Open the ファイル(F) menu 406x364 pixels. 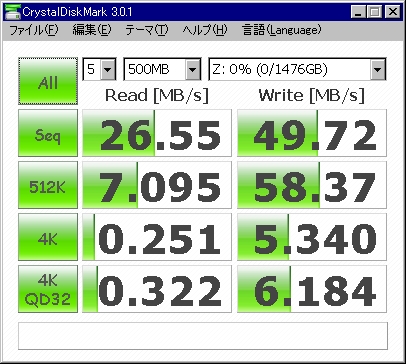point(33,30)
